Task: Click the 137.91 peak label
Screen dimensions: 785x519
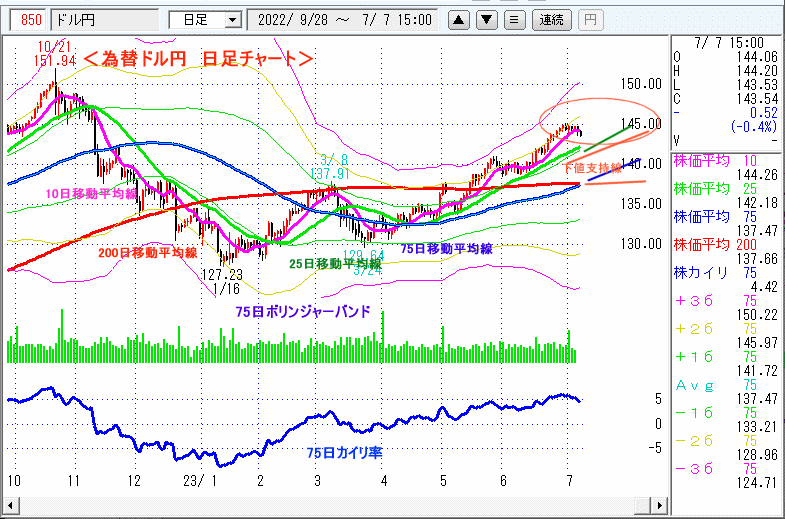Action: (329, 174)
